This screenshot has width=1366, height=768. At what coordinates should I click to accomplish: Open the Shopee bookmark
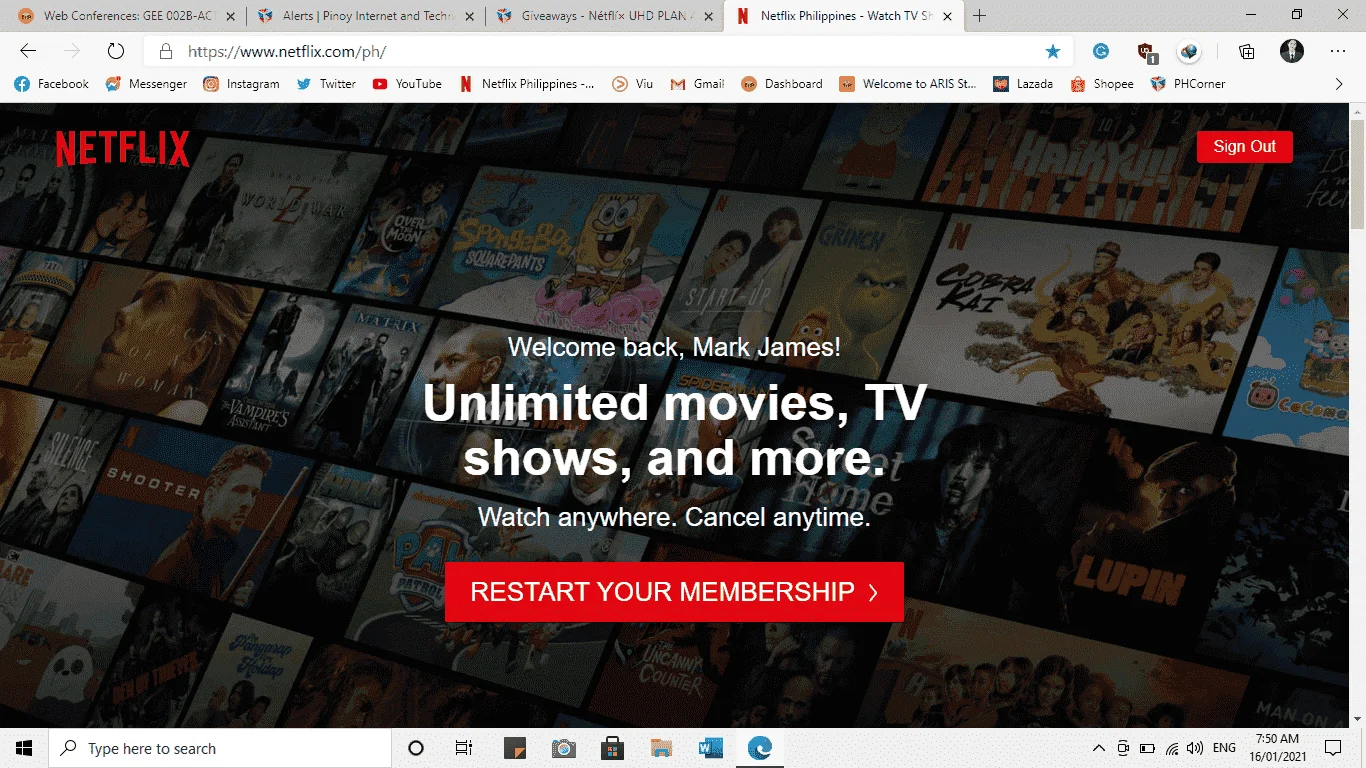[x=1102, y=84]
